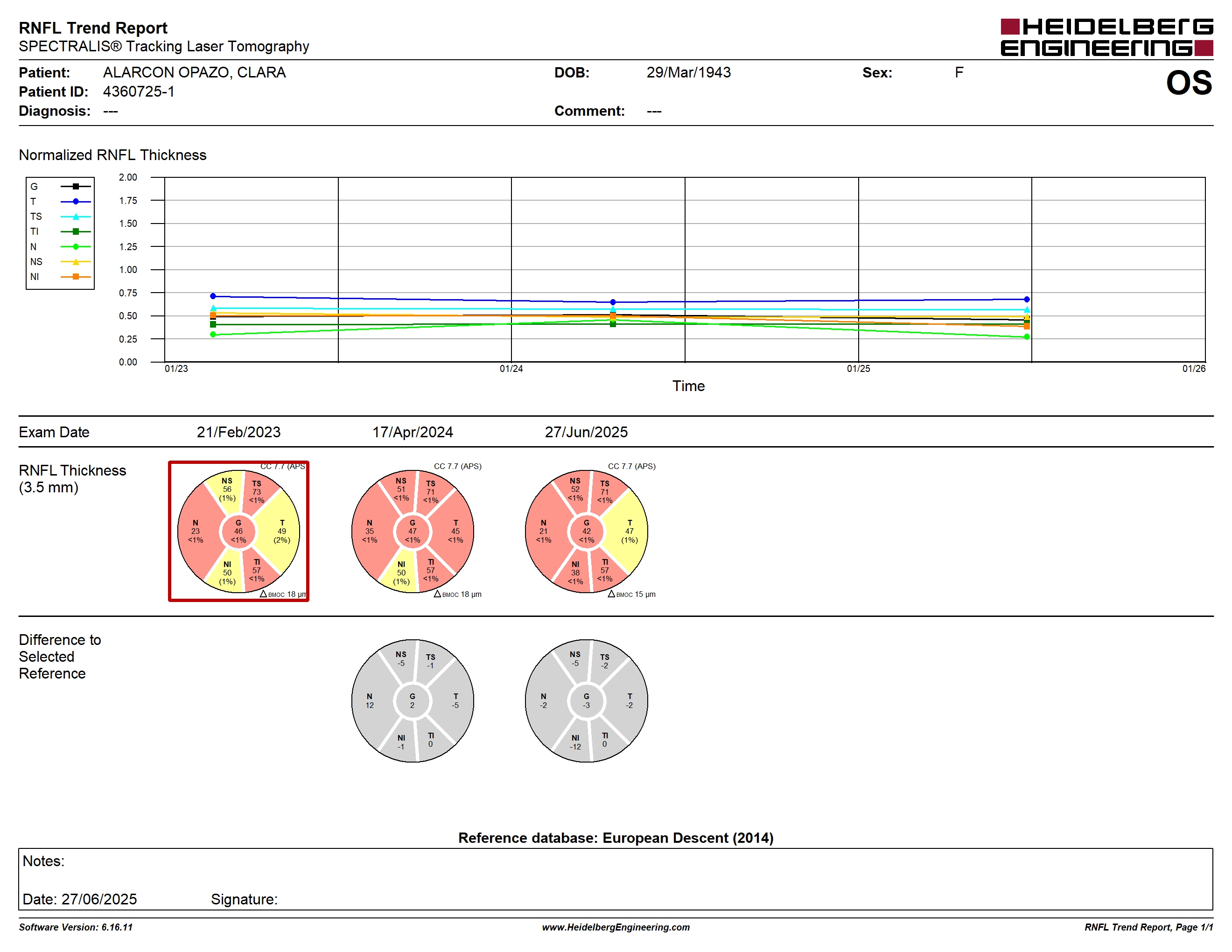Click the report date 27/06/2025

point(99,899)
